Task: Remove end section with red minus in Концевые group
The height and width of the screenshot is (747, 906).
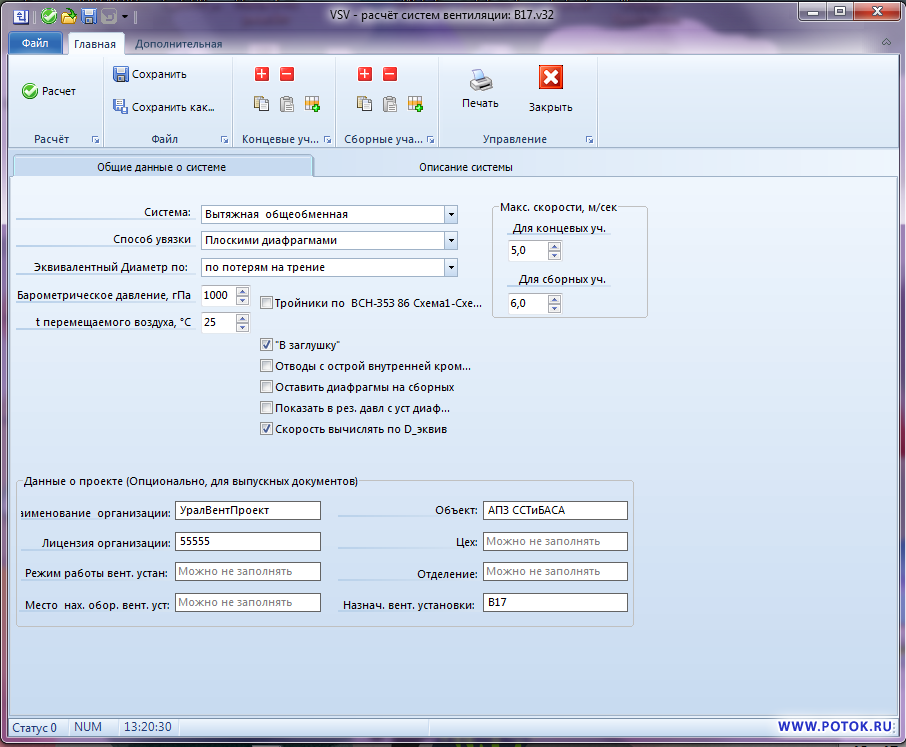Action: 287,74
